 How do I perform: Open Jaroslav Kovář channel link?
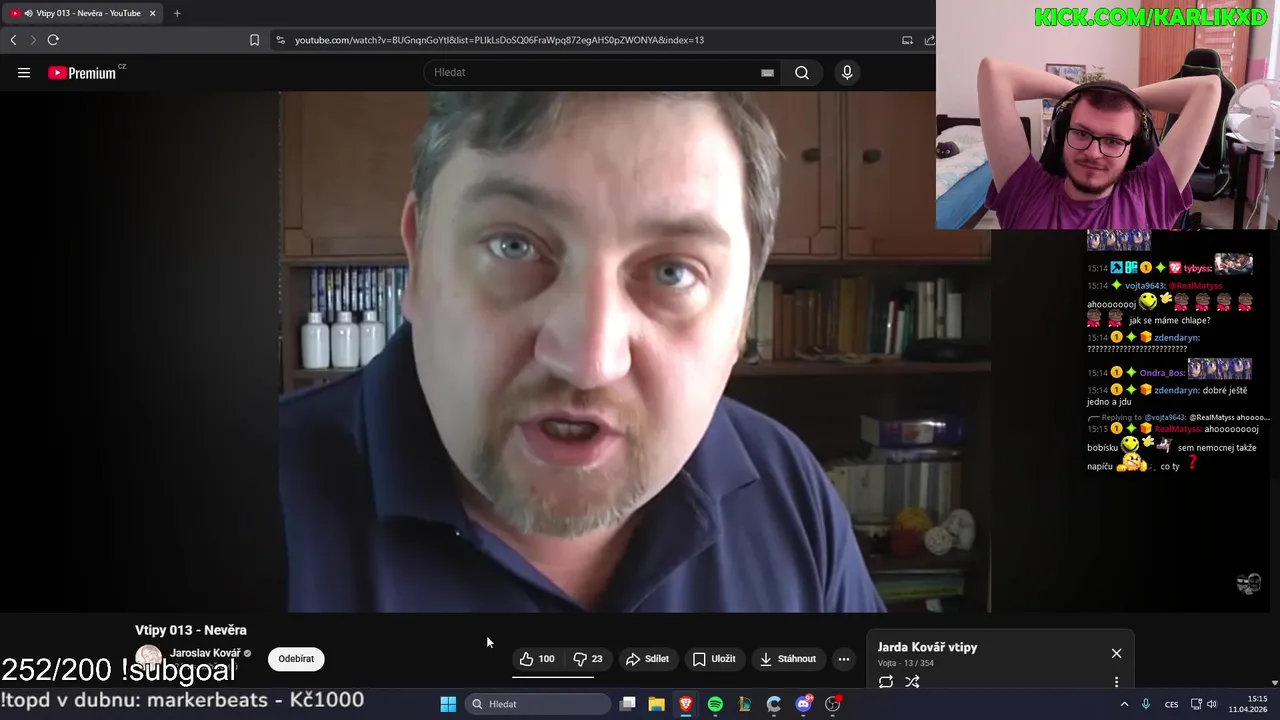click(205, 653)
